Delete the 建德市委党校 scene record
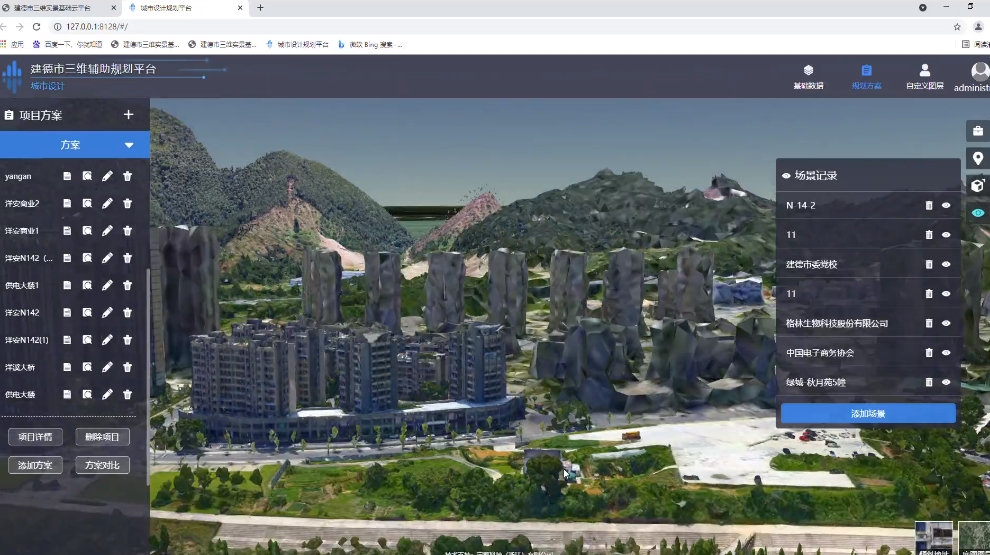Image resolution: width=990 pixels, height=555 pixels. coord(929,264)
